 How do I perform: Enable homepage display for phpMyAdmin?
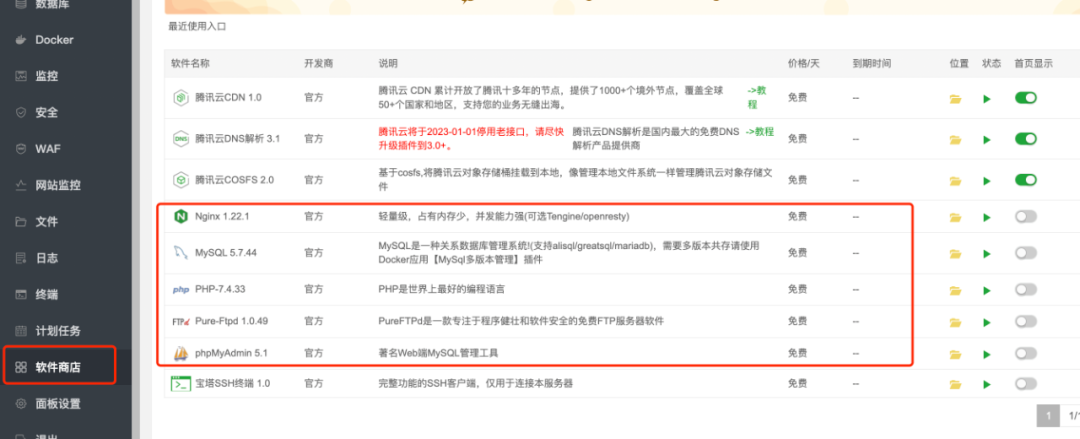[x=1026, y=354]
